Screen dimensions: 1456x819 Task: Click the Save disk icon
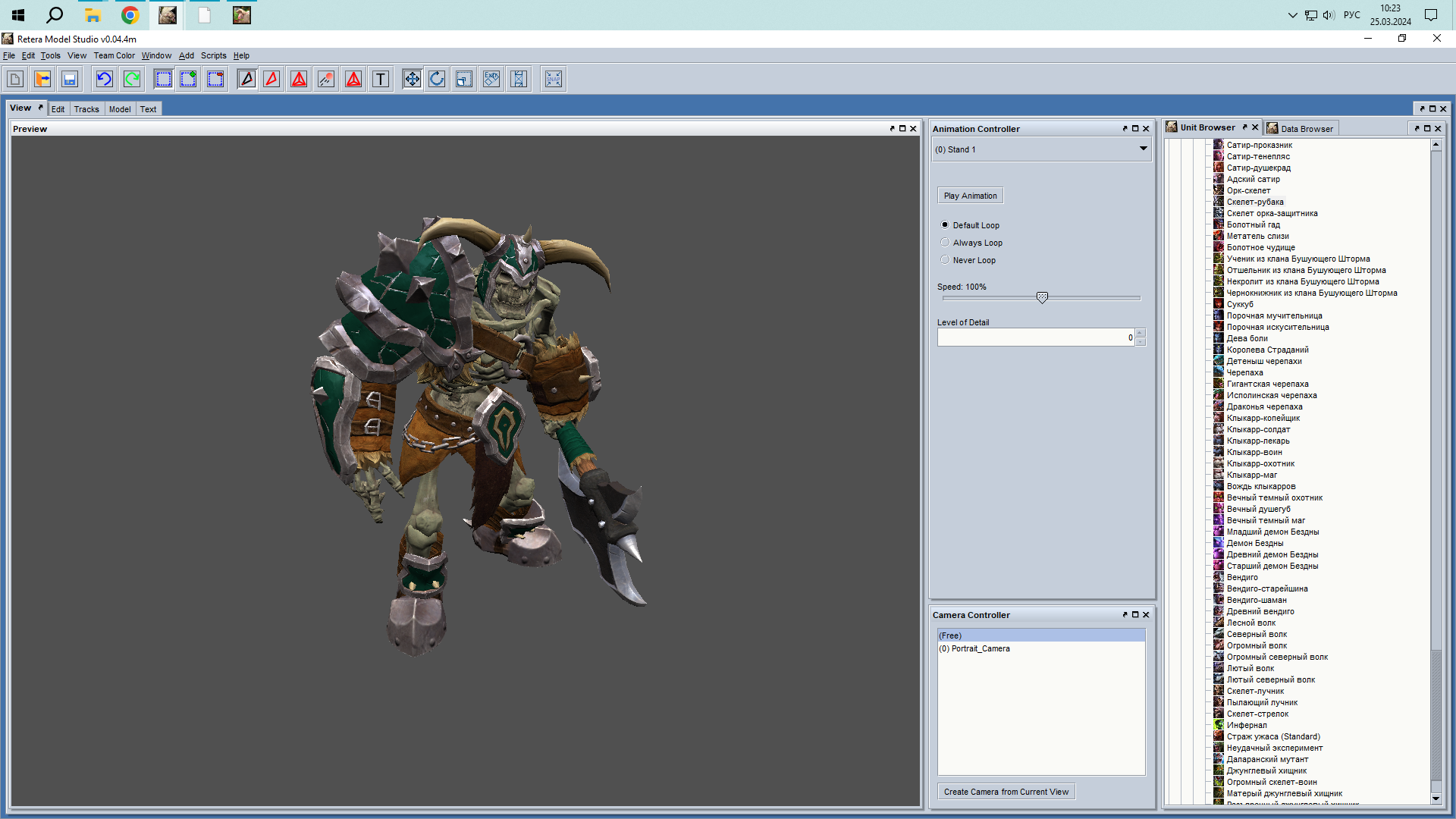[70, 79]
